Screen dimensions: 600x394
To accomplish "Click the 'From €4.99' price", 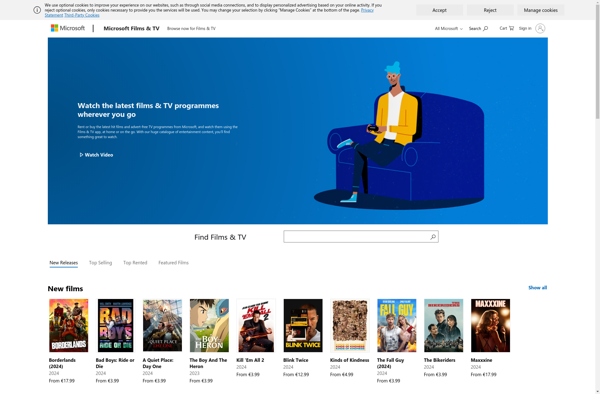I will click(x=341, y=374).
